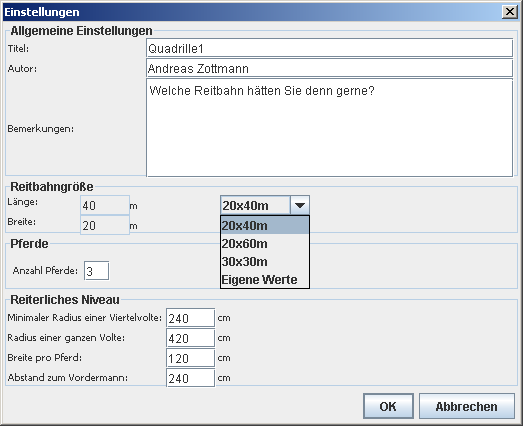Pick 30x30m arena size option
This screenshot has height=426, width=523.
point(265,262)
